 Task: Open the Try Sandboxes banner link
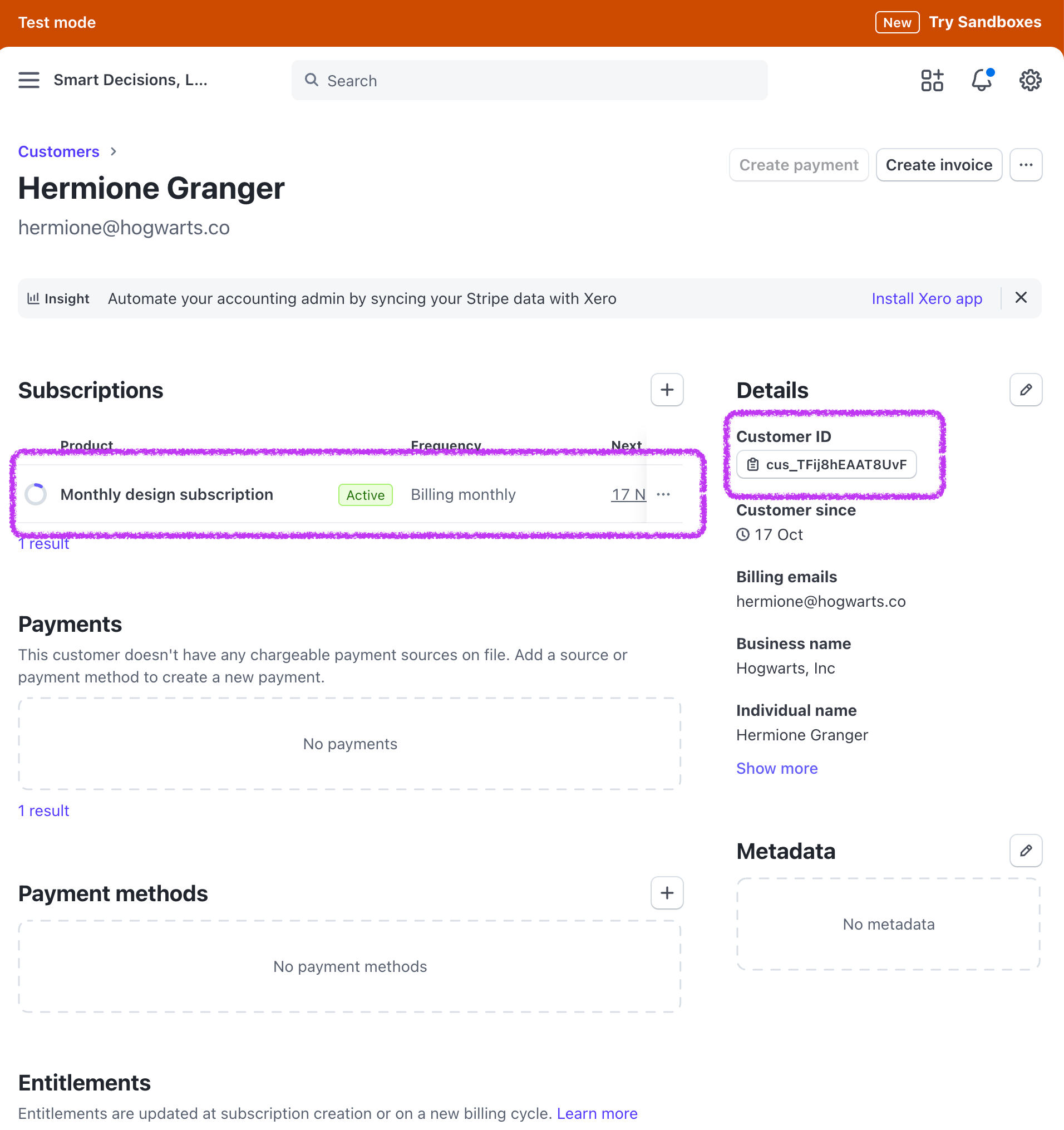click(984, 22)
